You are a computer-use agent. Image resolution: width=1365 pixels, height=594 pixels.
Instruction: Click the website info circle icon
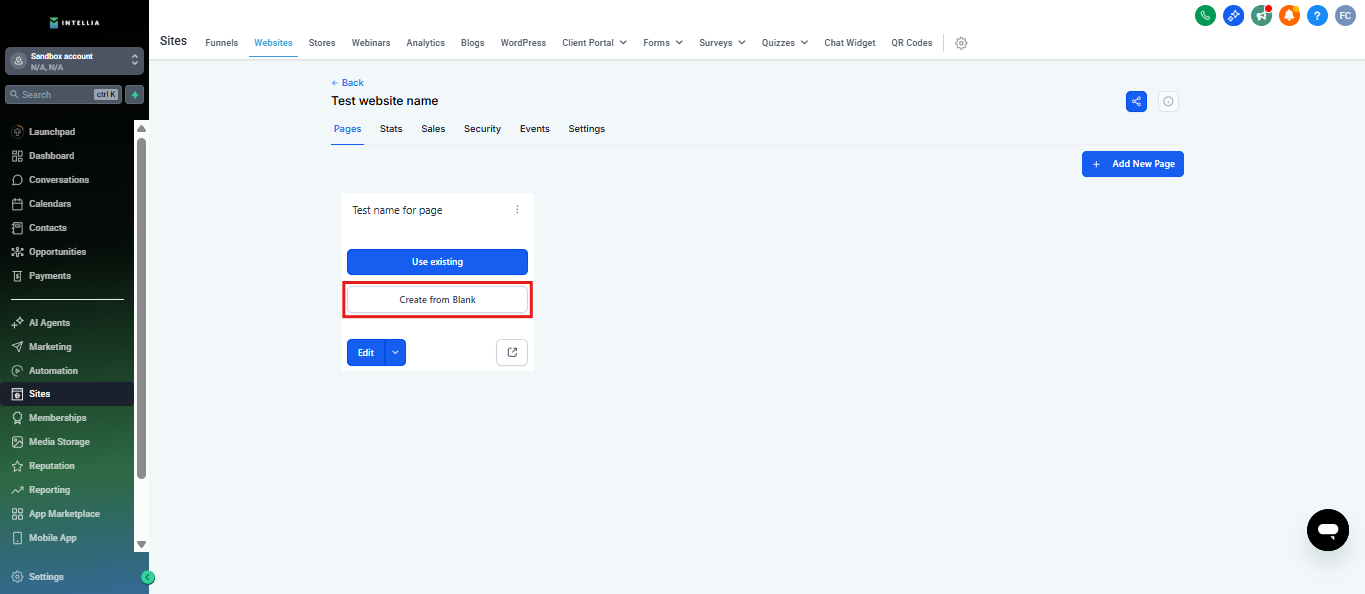pyautogui.click(x=1168, y=101)
